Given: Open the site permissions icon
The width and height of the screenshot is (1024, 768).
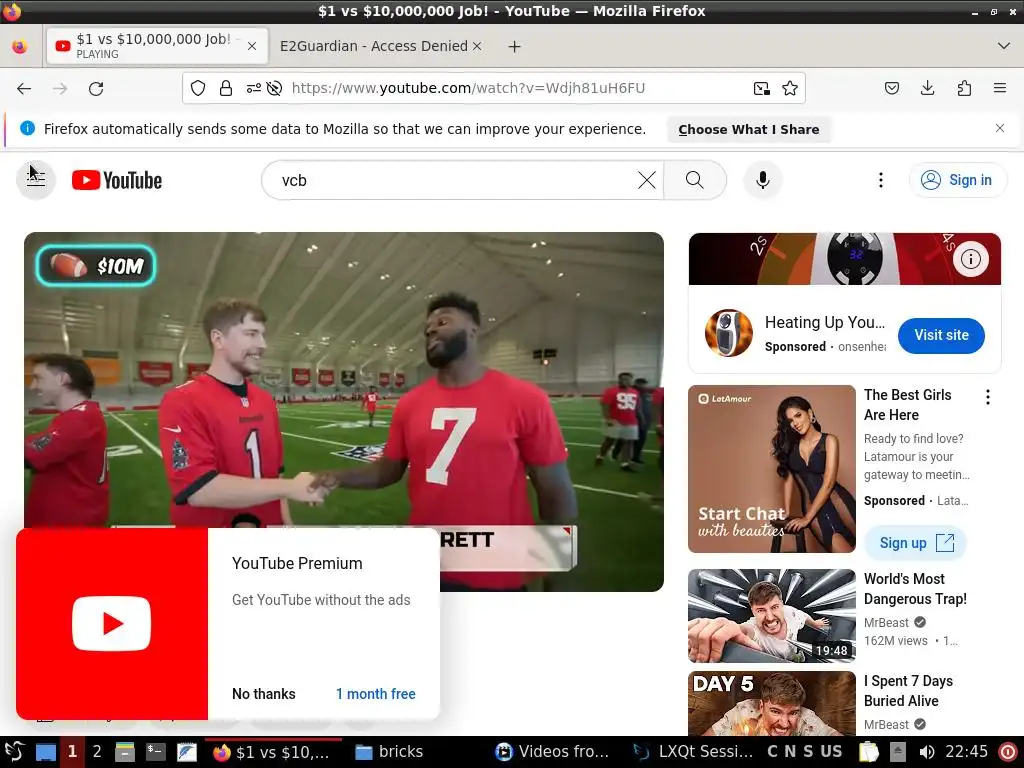Looking at the screenshot, I should coord(253,88).
